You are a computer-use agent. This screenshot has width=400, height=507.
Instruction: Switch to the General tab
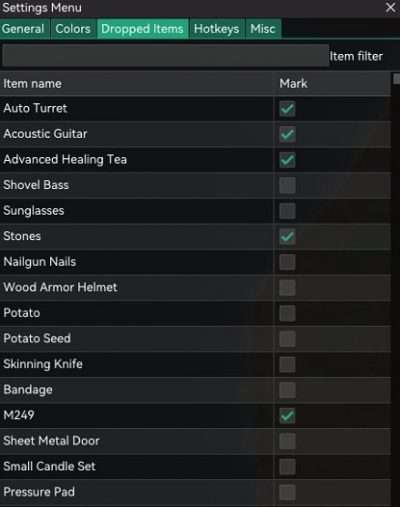point(25,29)
